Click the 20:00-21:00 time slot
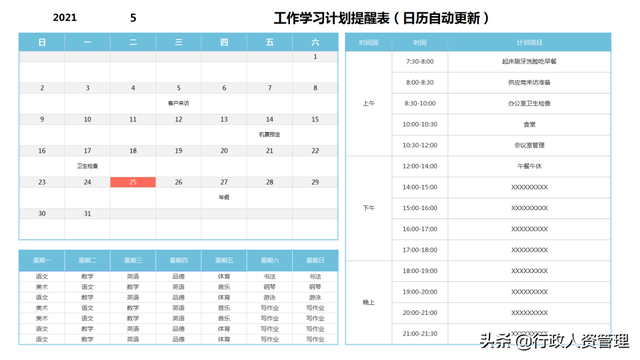Screen dimensions: 640x360 [420, 313]
